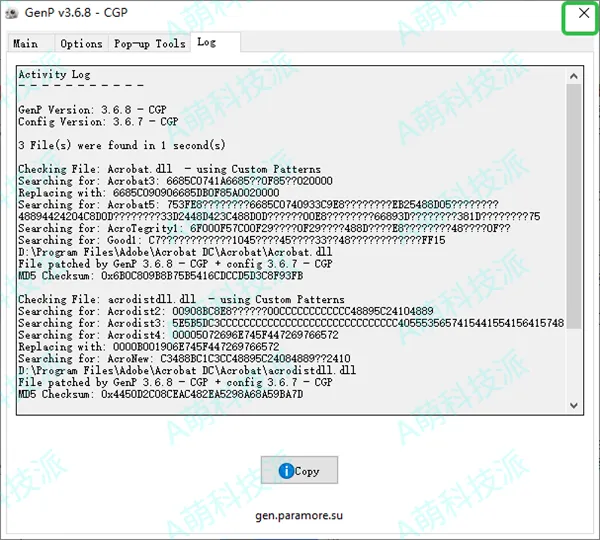
Task: Click the log vertical scrollbar thumb
Action: pyautogui.click(x=574, y=207)
